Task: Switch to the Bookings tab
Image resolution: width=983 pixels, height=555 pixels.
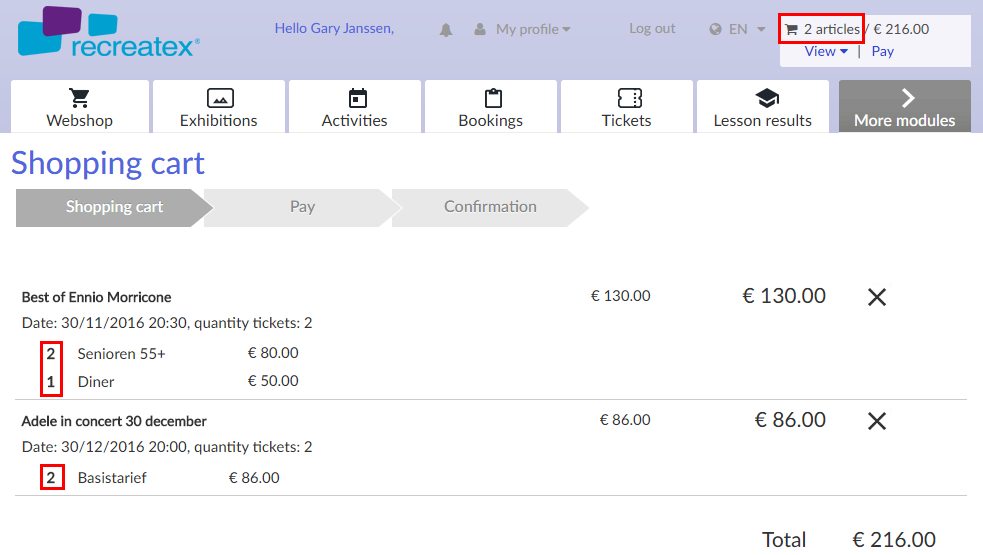Action: click(x=491, y=108)
